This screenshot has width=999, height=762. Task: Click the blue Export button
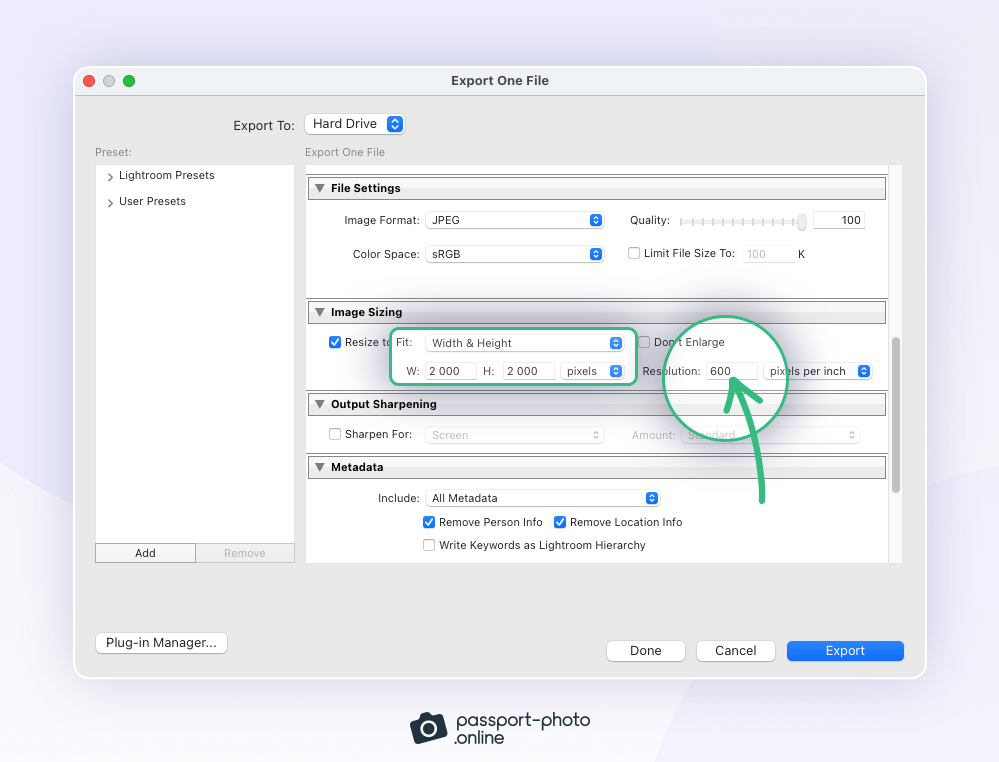click(845, 651)
